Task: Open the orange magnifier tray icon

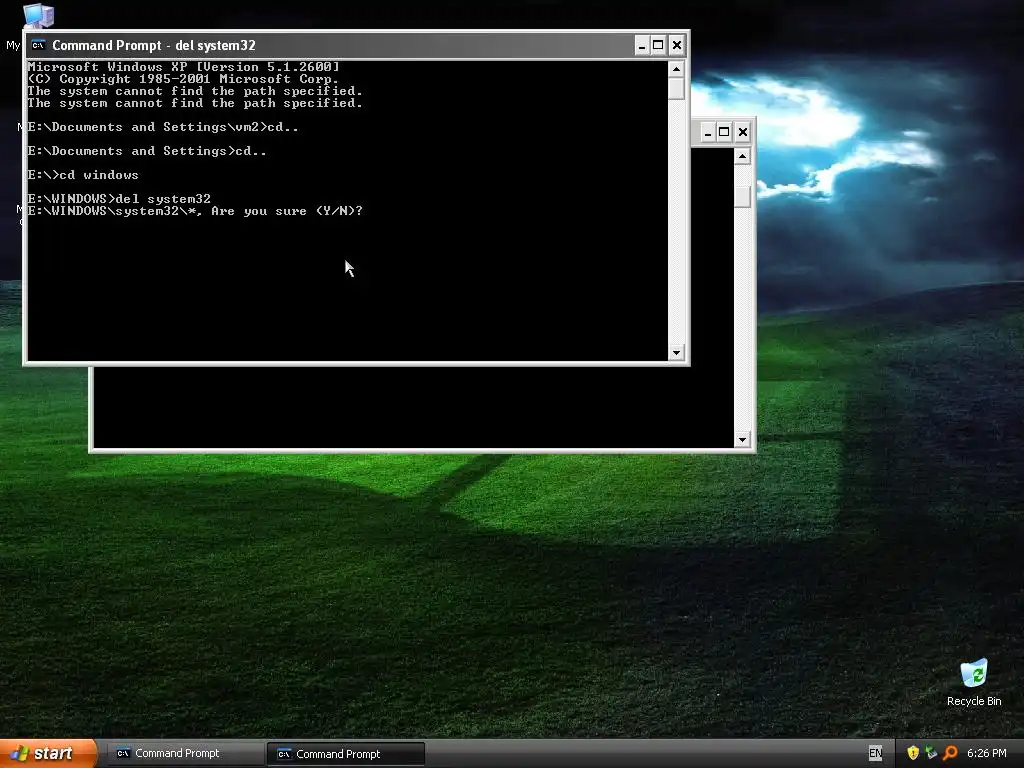Action: pos(950,753)
